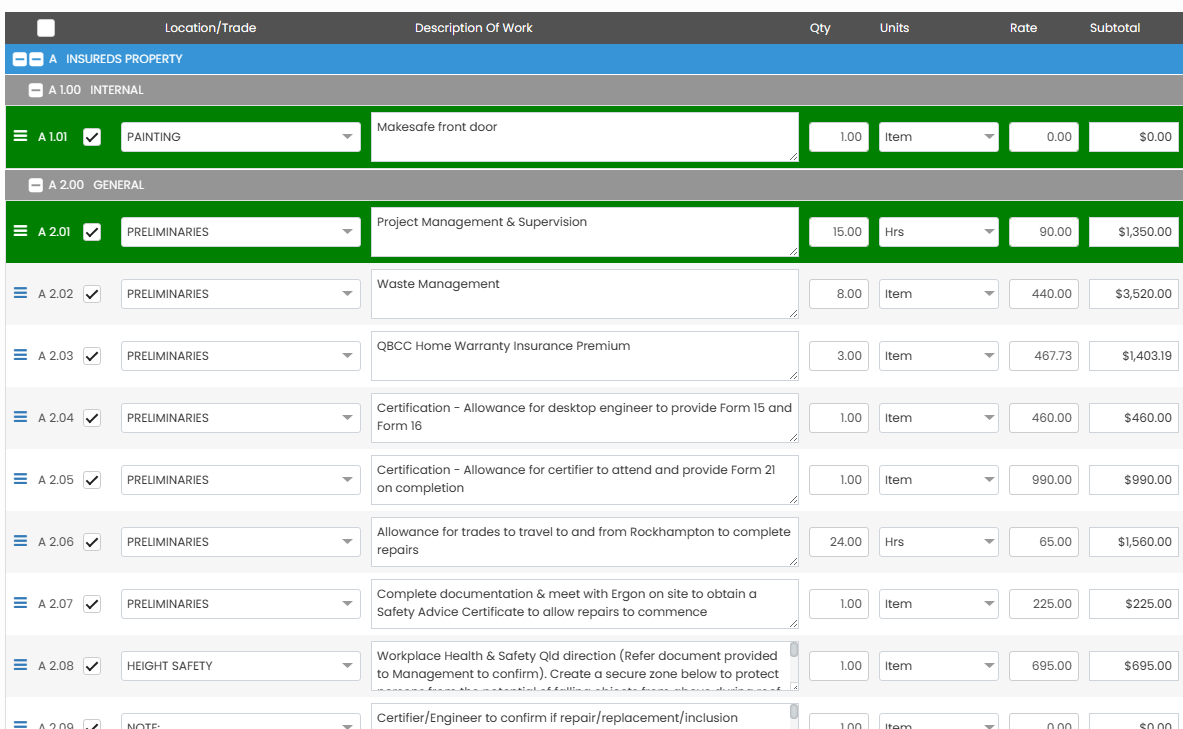This screenshot has height=729, width=1183.
Task: Click the Waste Management description field
Action: tap(584, 294)
